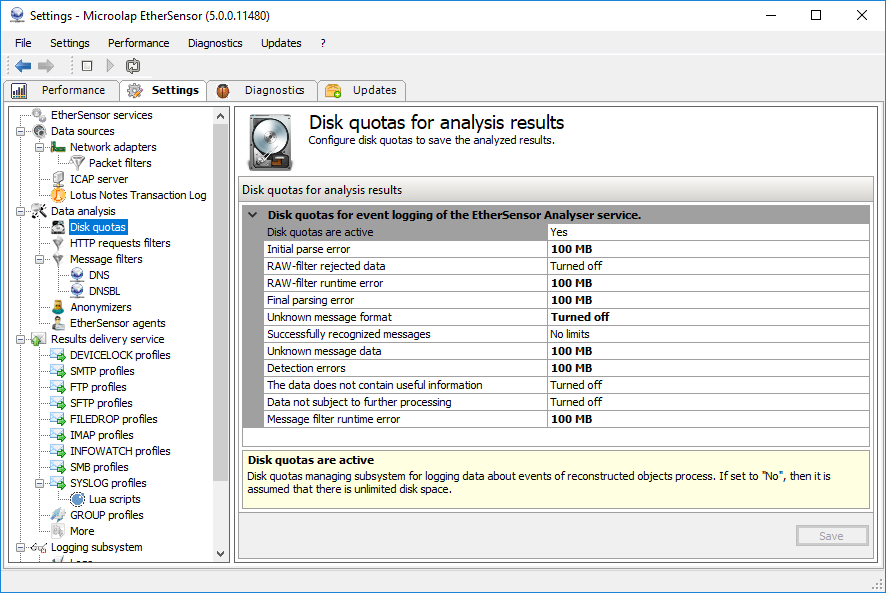Open the Settings menu

click(x=70, y=43)
